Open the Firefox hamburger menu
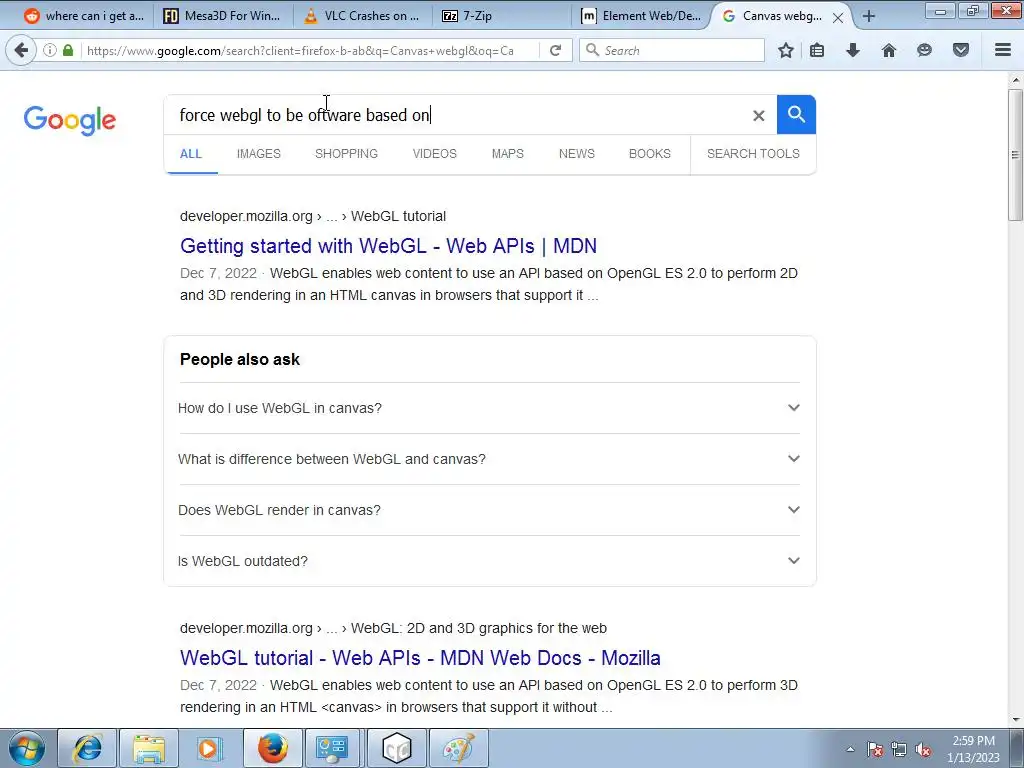This screenshot has width=1024, height=768. 1003,50
